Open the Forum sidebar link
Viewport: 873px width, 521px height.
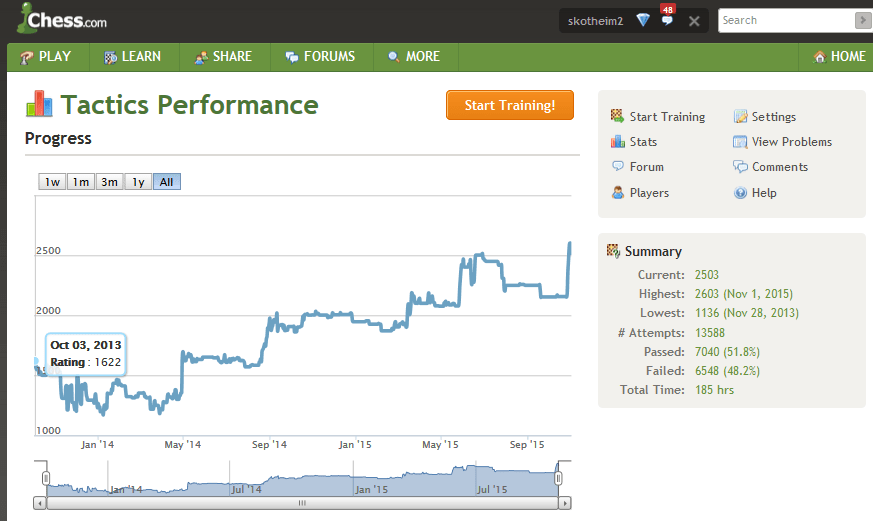(x=646, y=167)
